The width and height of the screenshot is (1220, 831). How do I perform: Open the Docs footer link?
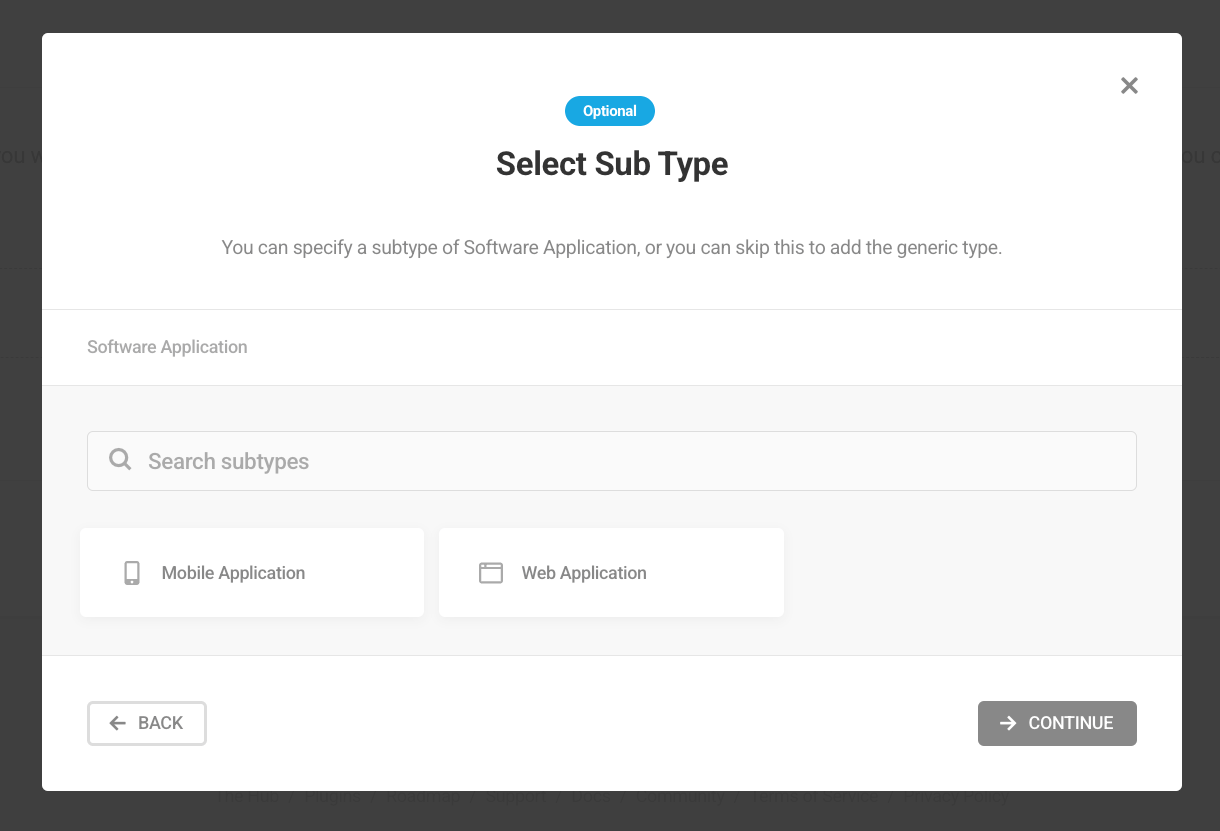[x=590, y=796]
